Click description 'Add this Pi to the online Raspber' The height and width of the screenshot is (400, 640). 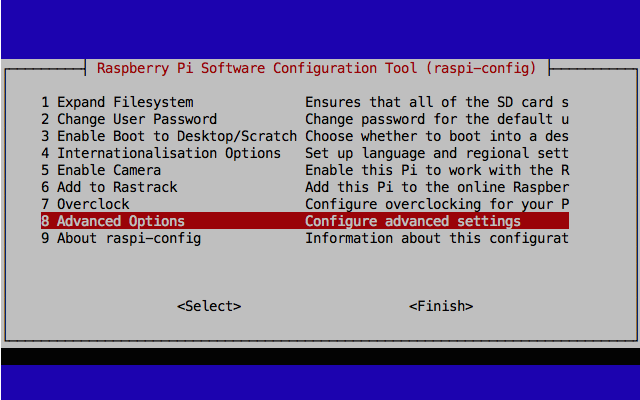click(x=437, y=187)
